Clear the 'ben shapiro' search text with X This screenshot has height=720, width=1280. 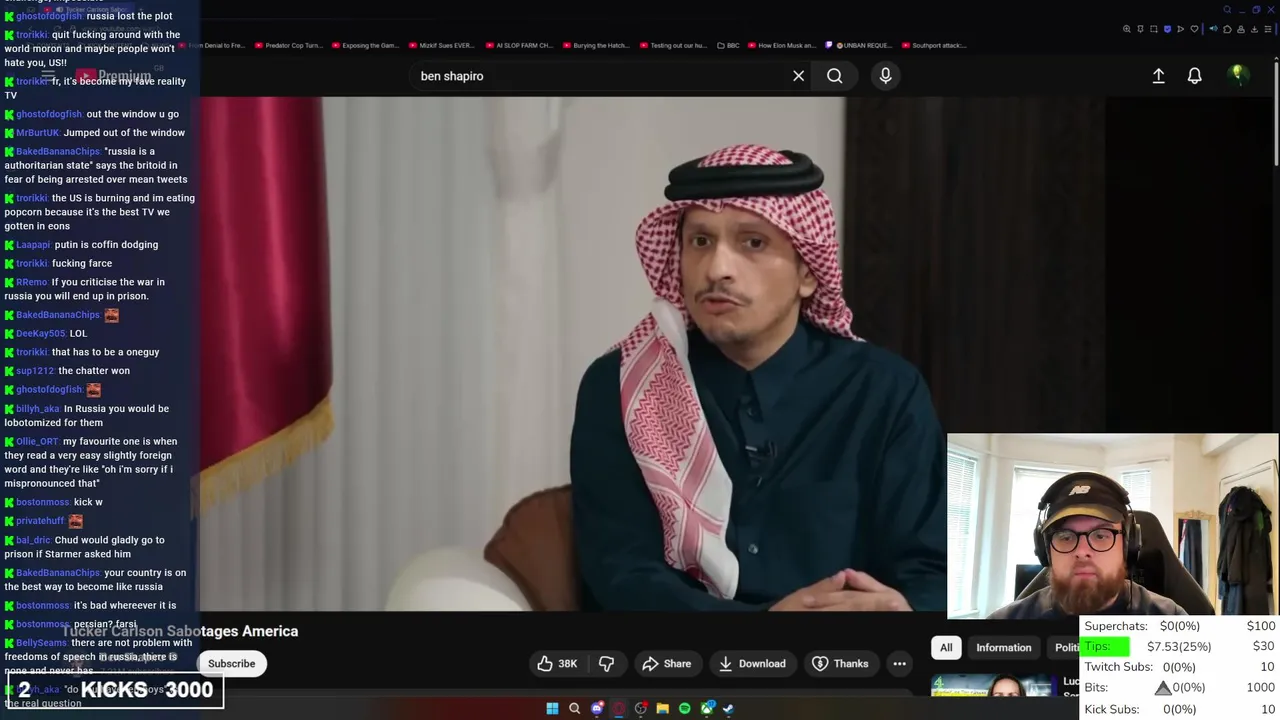coord(798,76)
